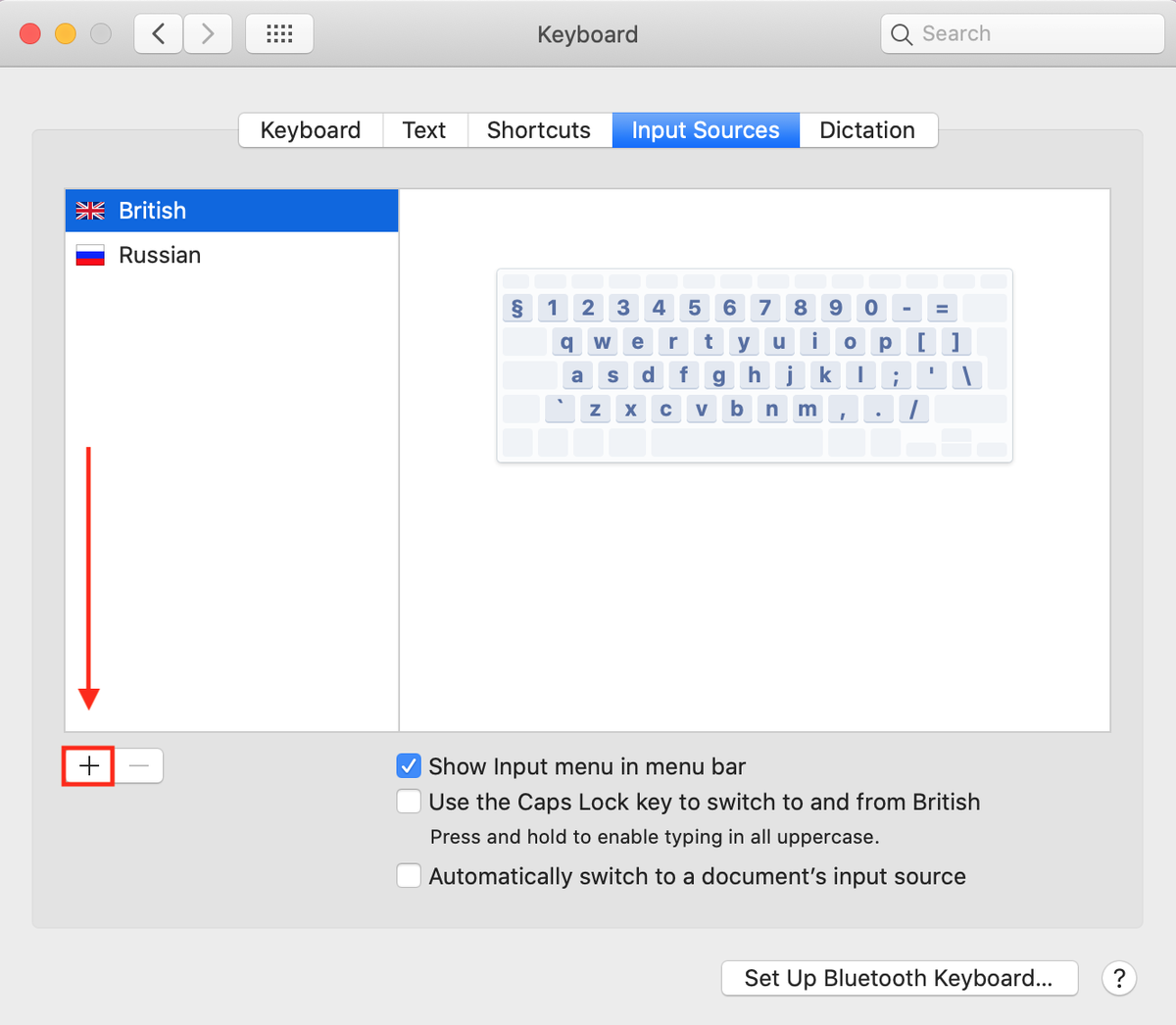This screenshot has height=1025, width=1176.
Task: Click the back arrow in the toolbar
Action: coord(158,32)
